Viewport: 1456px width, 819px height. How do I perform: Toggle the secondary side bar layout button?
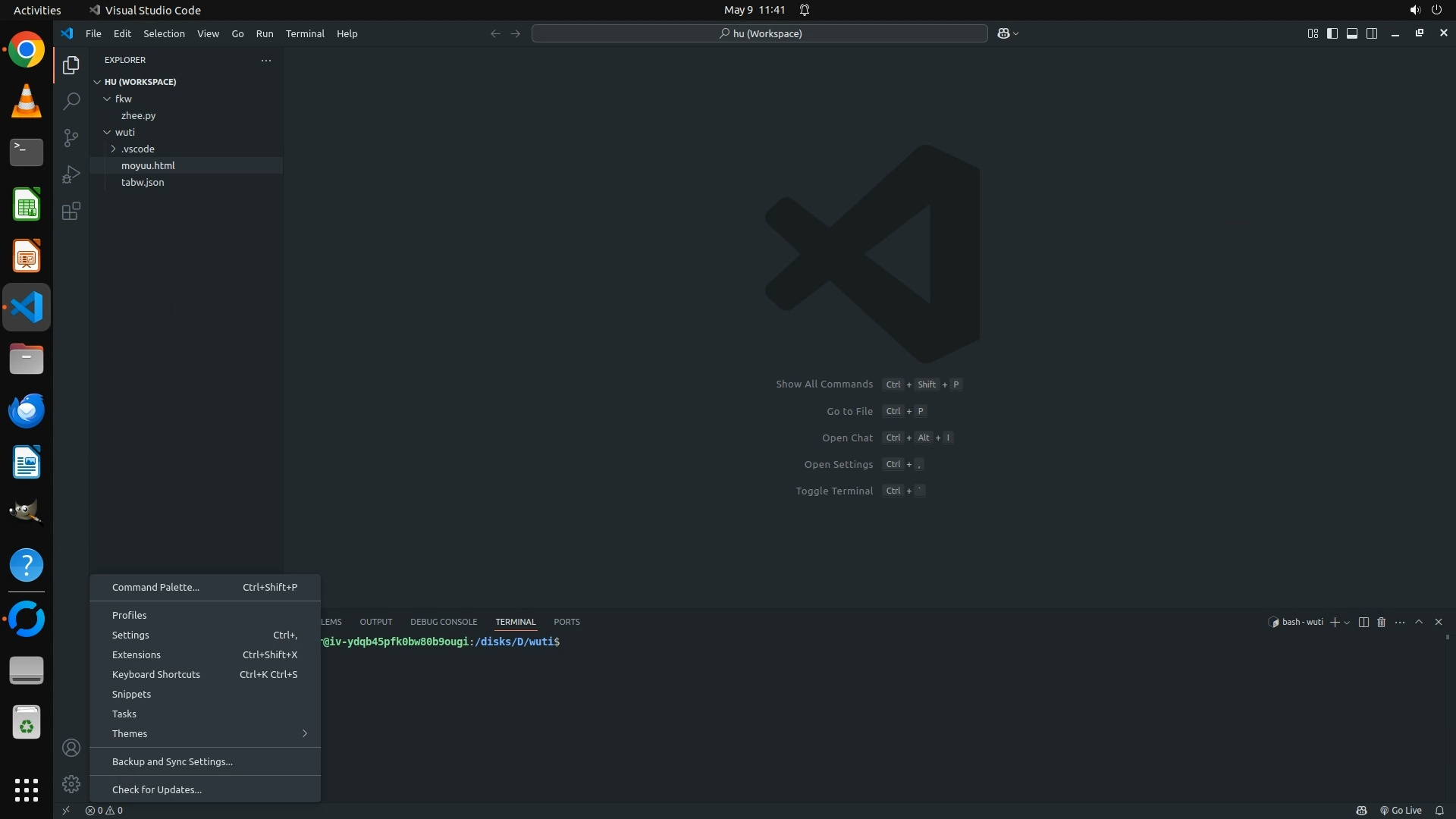pyautogui.click(x=1372, y=33)
